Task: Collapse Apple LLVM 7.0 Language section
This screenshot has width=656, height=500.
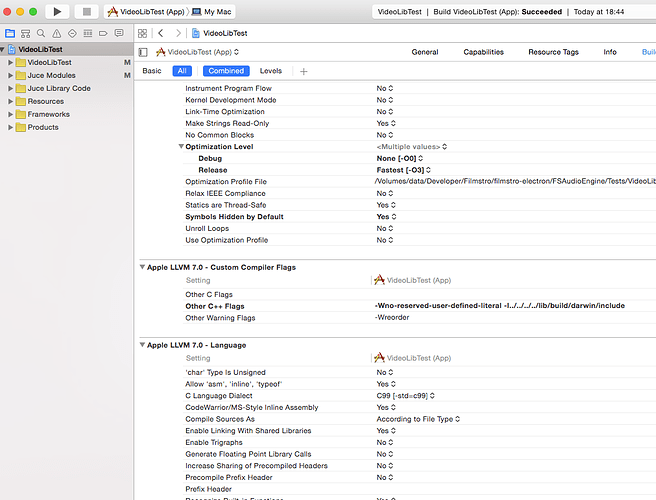Action: [x=142, y=345]
